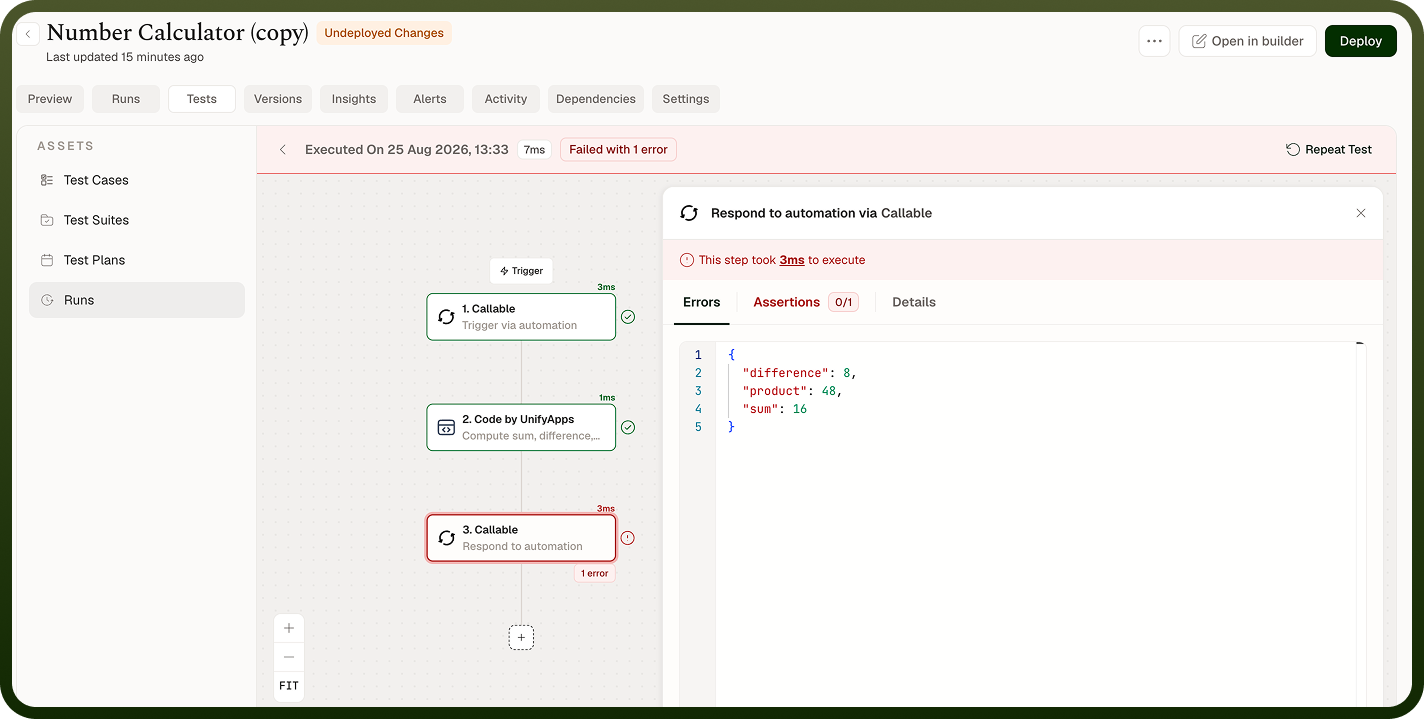Click the Test Suites folder icon
This screenshot has width=1424, height=719.
(x=47, y=220)
